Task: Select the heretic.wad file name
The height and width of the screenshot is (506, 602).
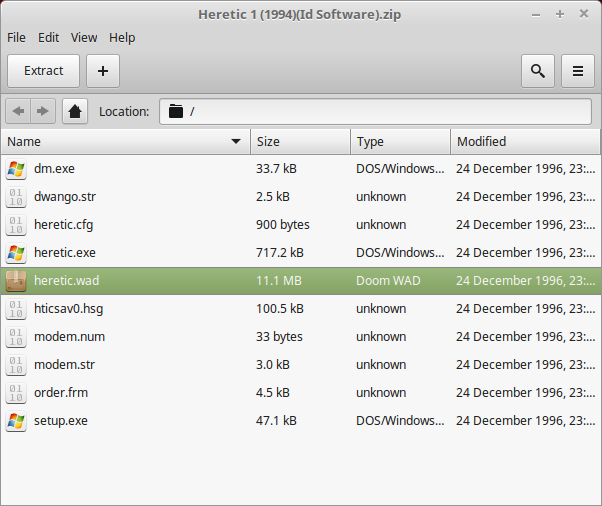Action: pos(66,281)
